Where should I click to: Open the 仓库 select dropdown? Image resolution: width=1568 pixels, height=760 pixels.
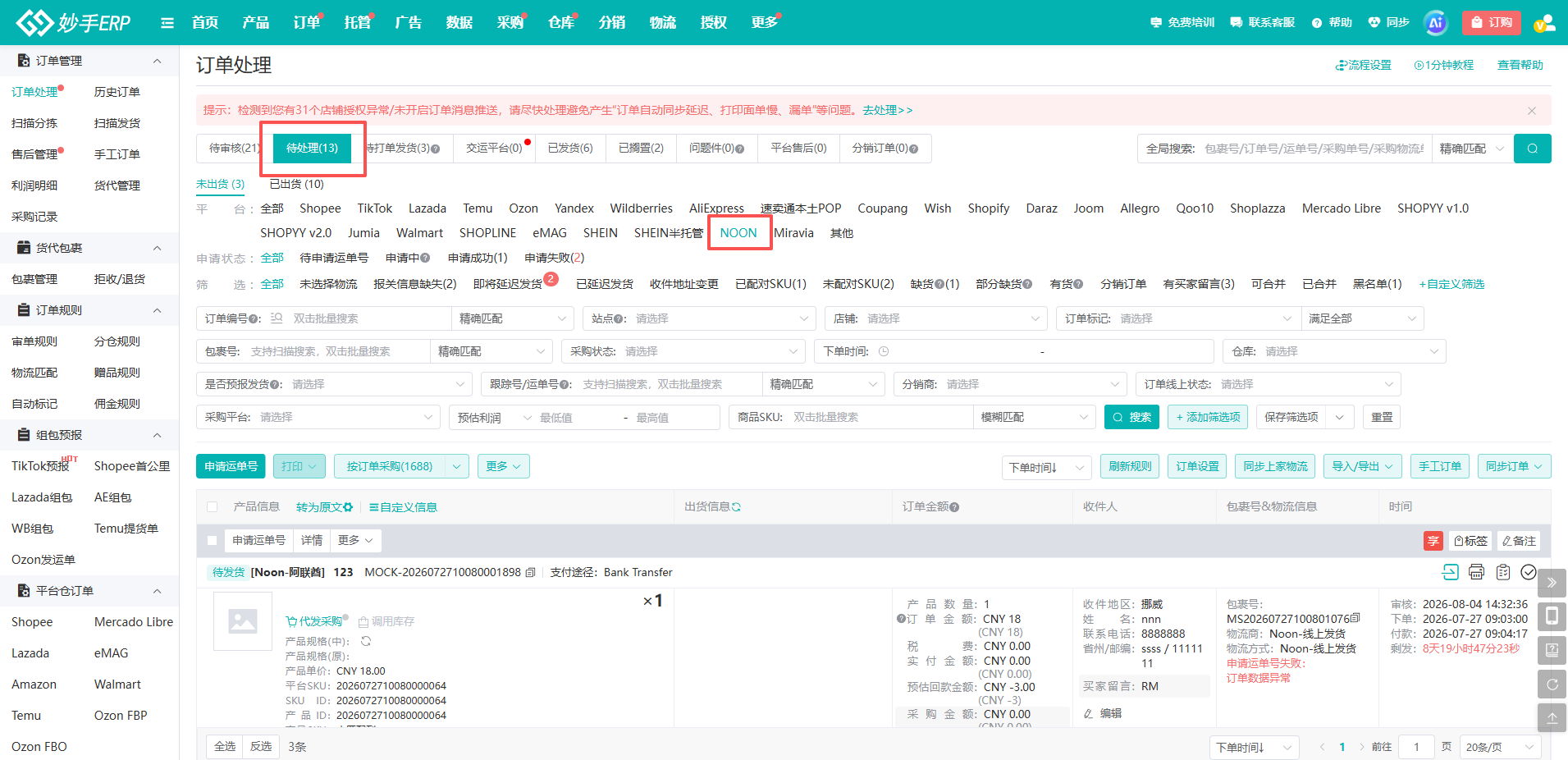(x=1334, y=351)
